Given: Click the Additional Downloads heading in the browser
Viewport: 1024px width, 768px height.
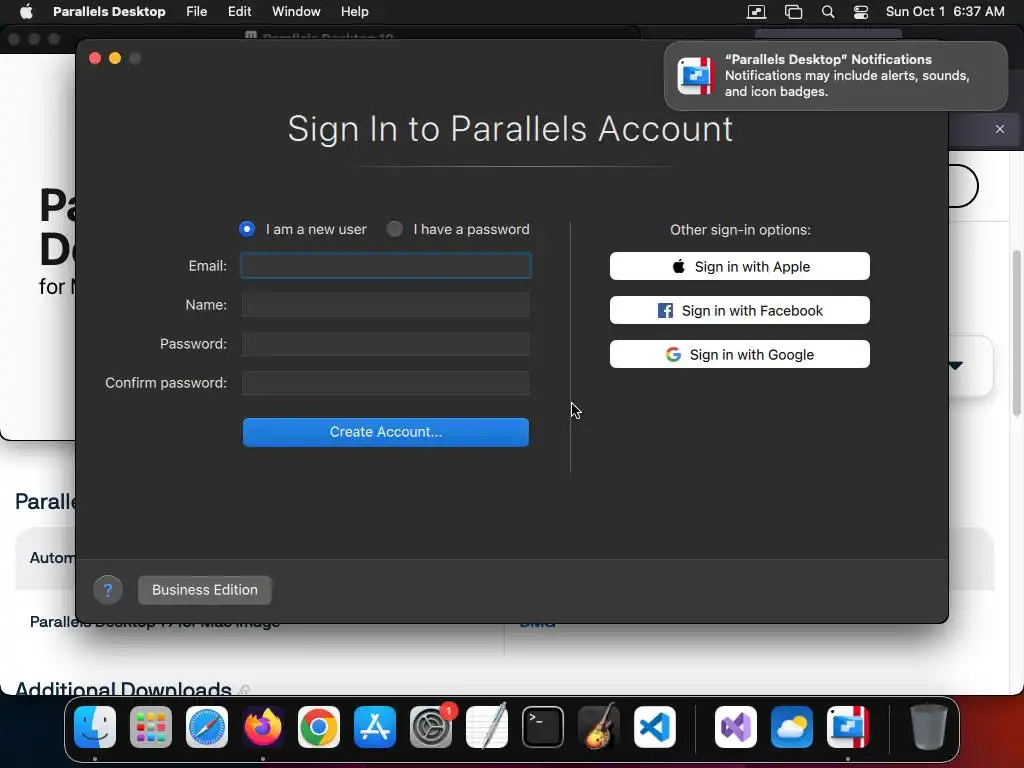Looking at the screenshot, I should (x=123, y=688).
